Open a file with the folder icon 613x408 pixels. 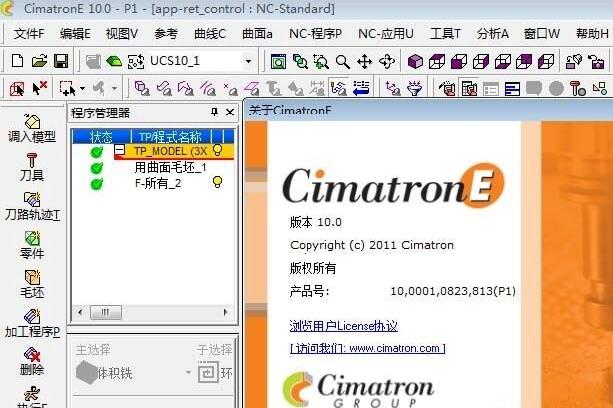click(x=39, y=61)
